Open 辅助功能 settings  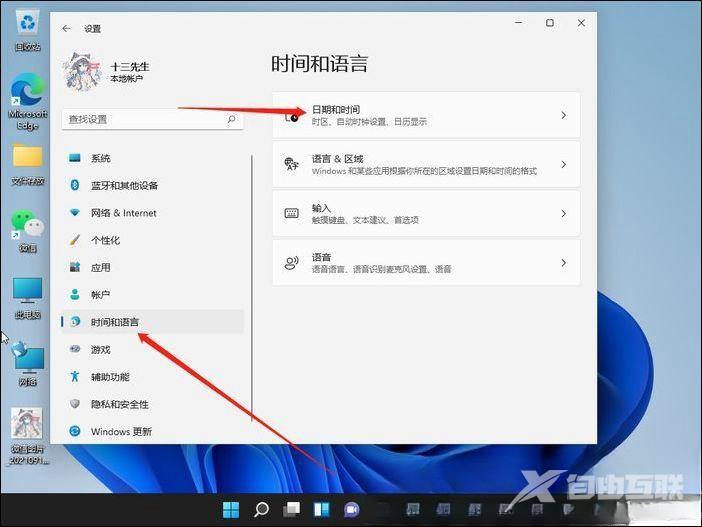click(153, 377)
